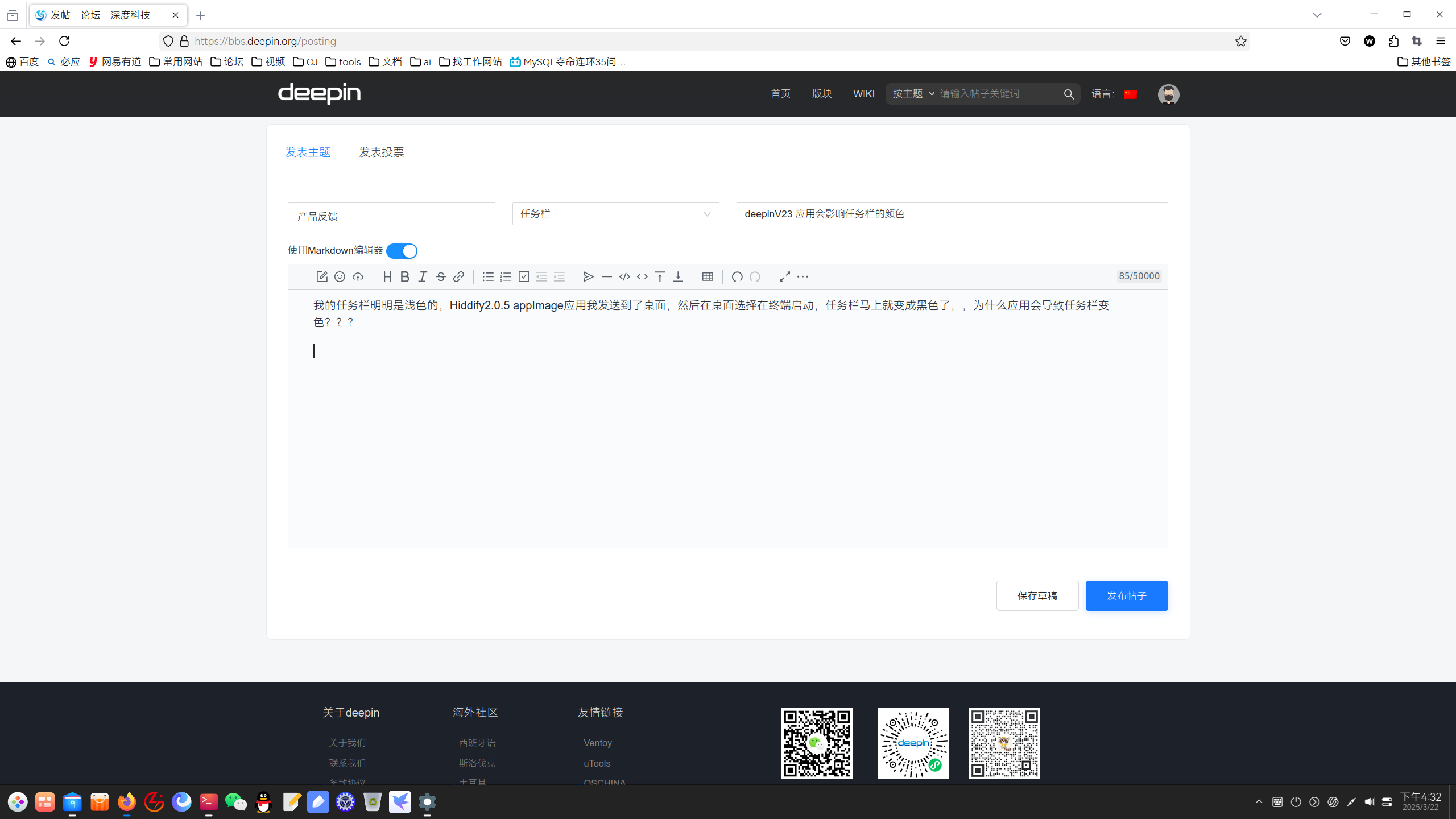Change language via the Chinese flag
This screenshot has width=1456, height=819.
1130,94
